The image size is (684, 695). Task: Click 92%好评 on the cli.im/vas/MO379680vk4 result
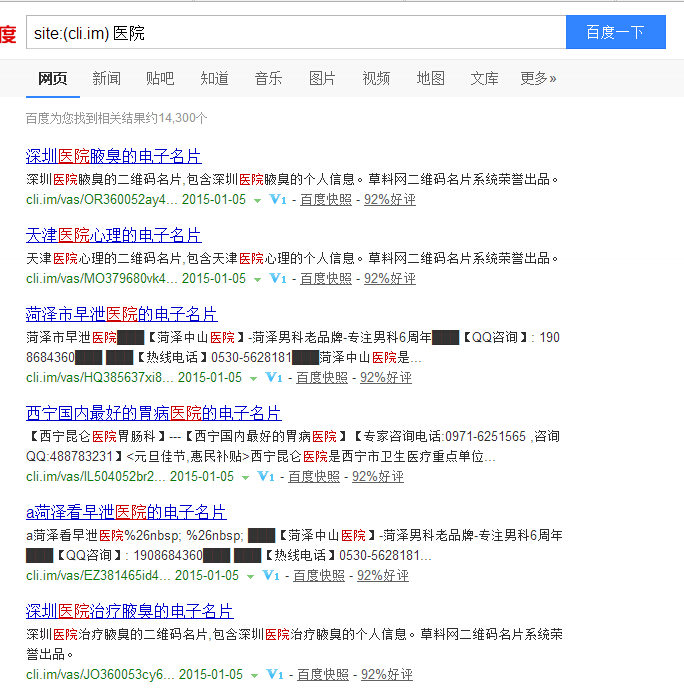(390, 278)
